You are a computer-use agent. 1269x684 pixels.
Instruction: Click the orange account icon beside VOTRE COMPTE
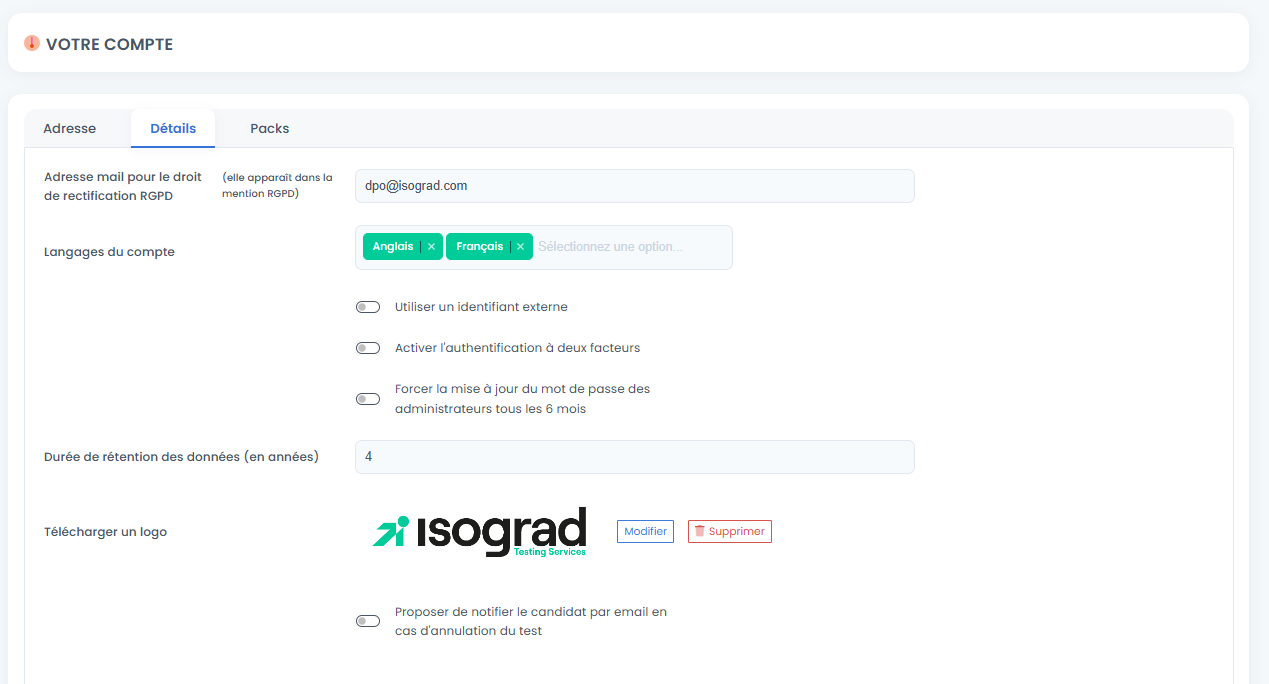(32, 44)
